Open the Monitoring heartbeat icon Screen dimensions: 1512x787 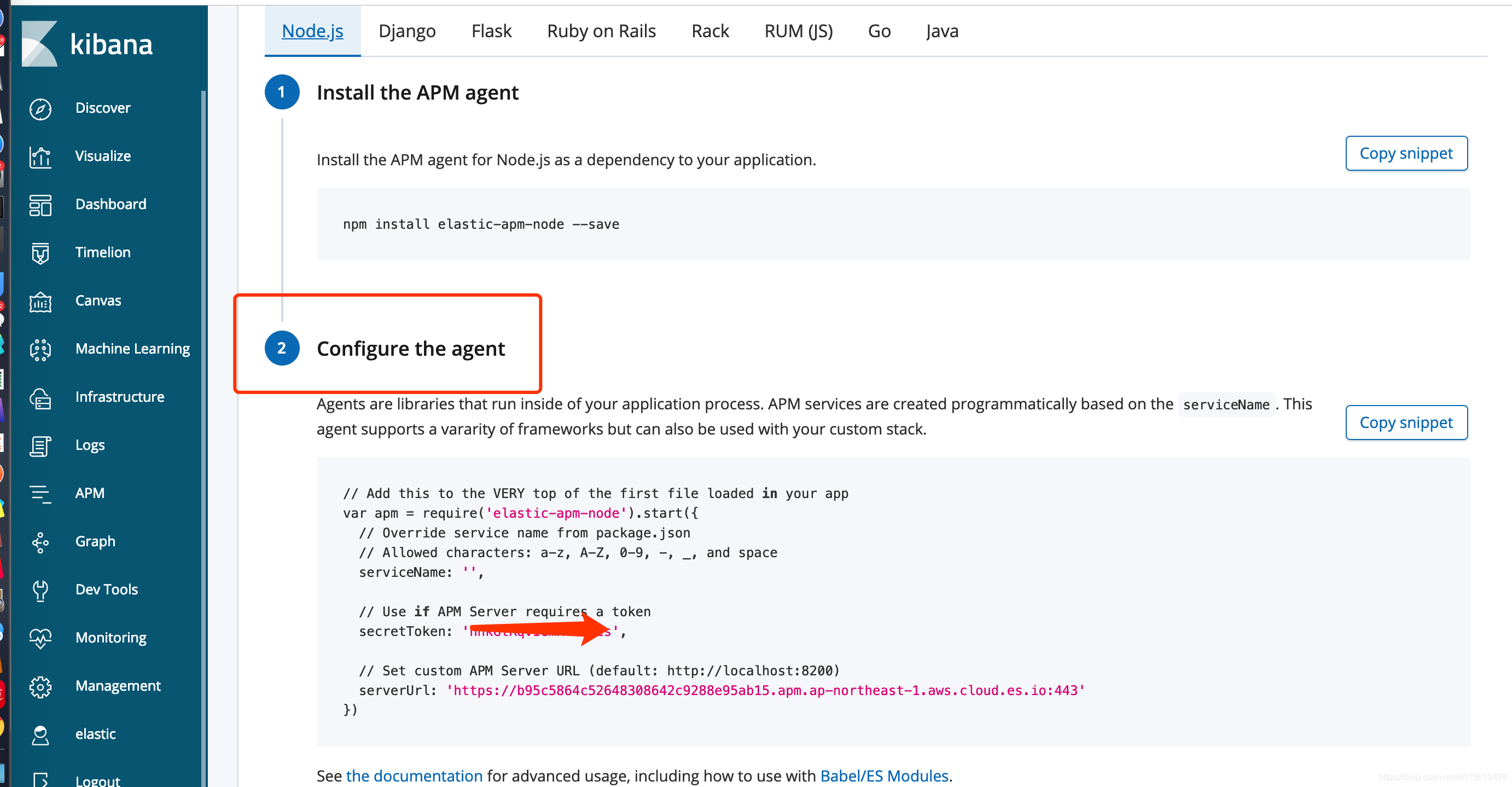click(x=40, y=638)
